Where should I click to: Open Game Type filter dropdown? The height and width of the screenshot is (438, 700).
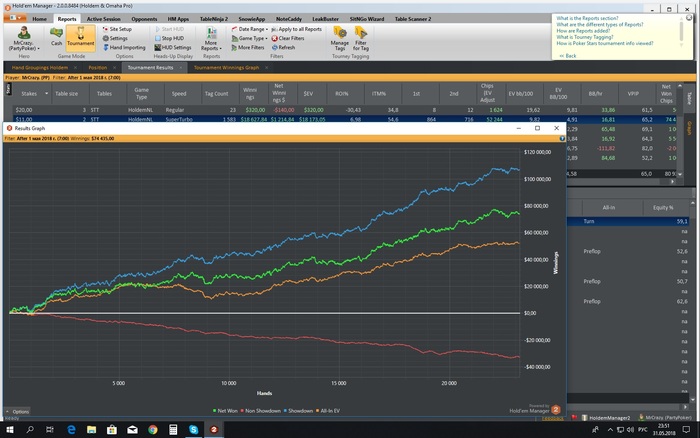(x=250, y=38)
